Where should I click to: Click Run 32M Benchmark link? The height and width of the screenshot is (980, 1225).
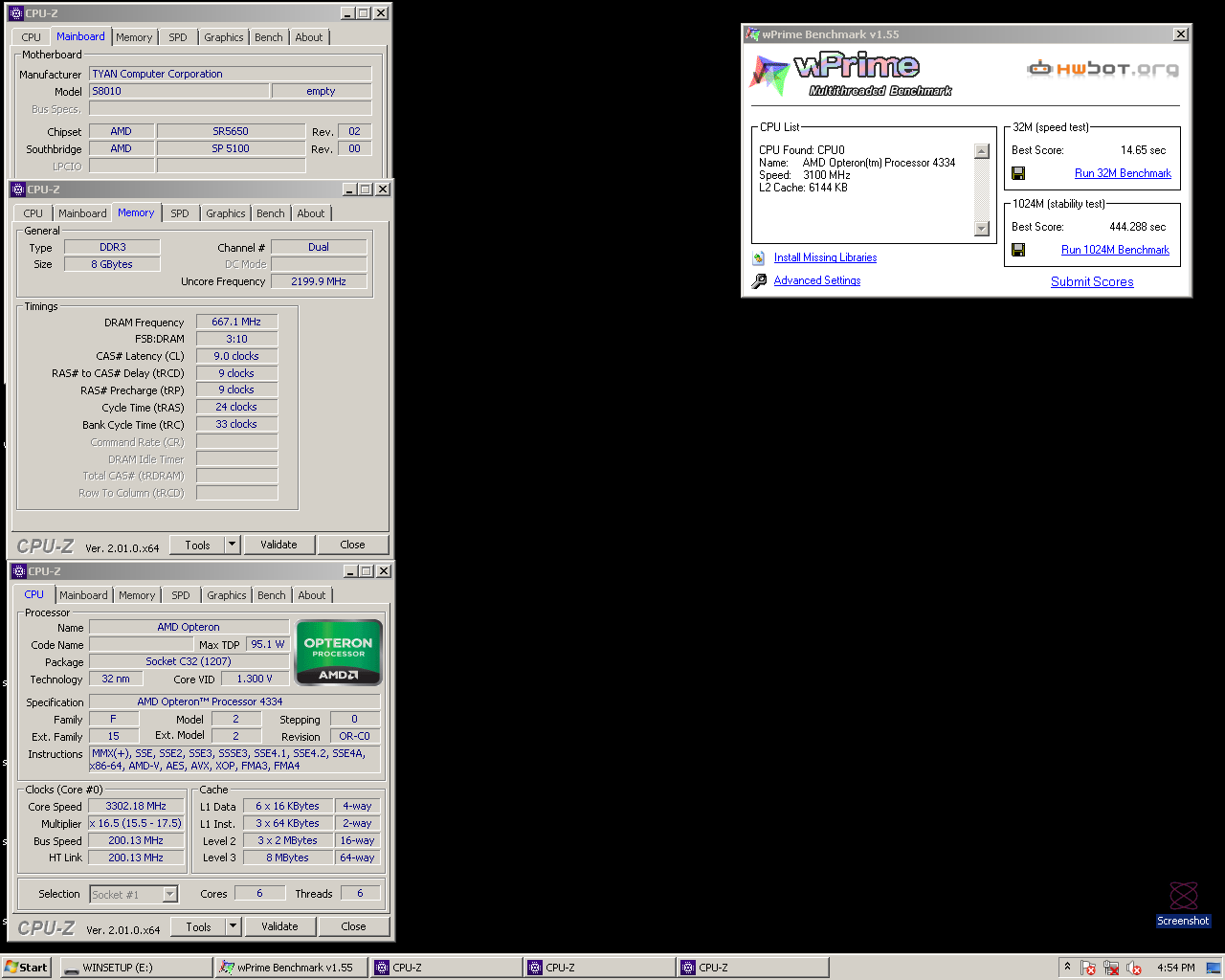click(x=1123, y=173)
